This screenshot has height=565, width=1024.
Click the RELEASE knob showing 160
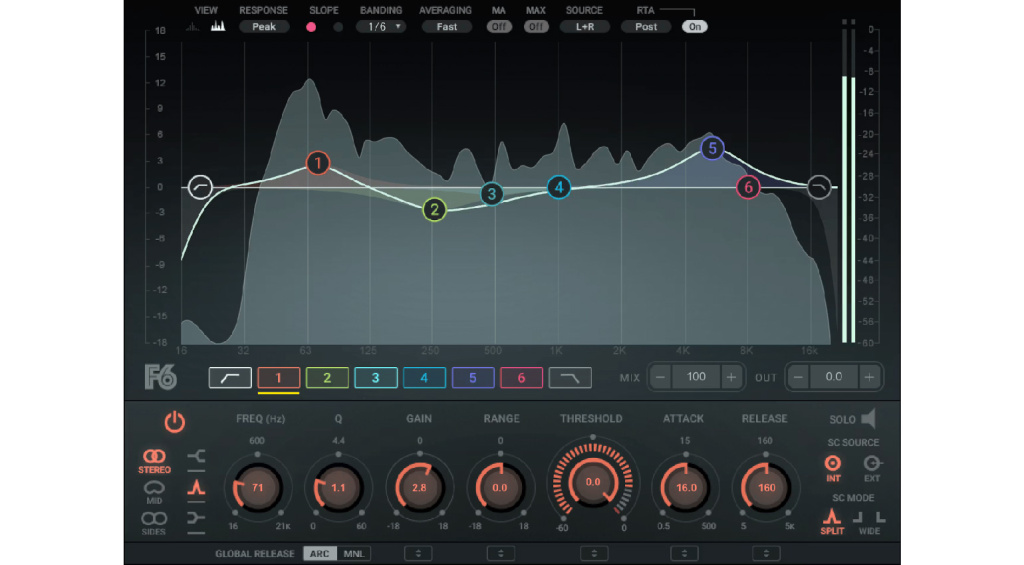pyautogui.click(x=766, y=487)
